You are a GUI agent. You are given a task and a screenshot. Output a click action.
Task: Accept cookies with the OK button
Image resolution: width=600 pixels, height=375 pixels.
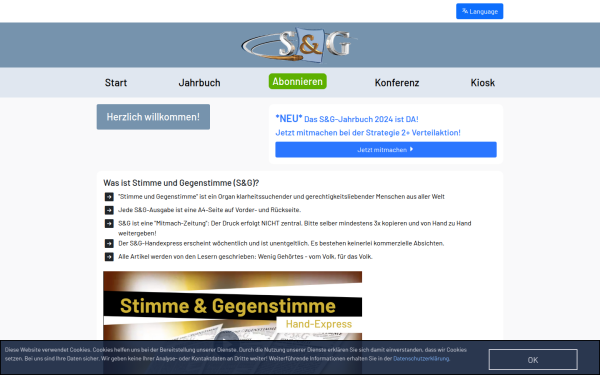tap(533, 360)
